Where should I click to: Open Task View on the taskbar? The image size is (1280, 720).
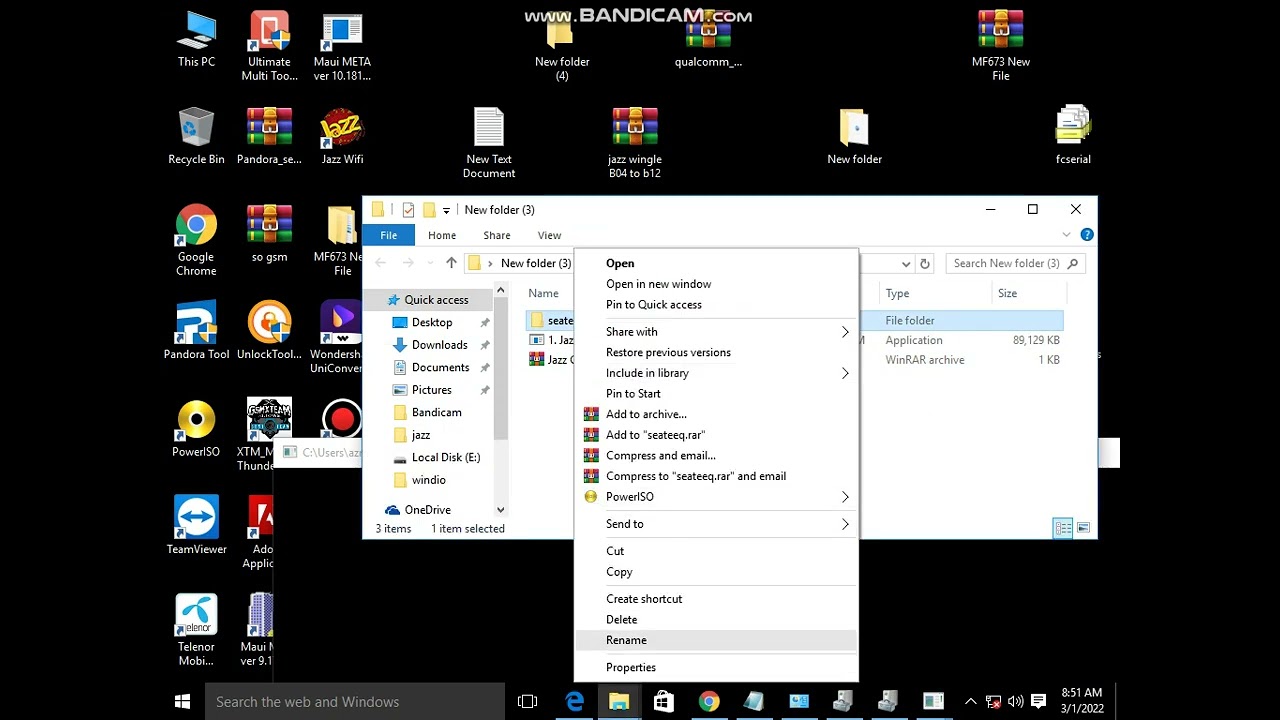[x=527, y=702]
